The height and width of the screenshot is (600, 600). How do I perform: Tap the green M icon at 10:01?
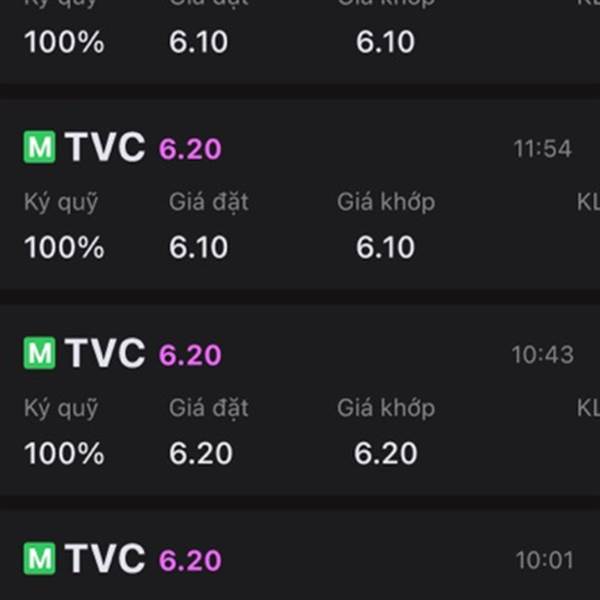point(39,558)
